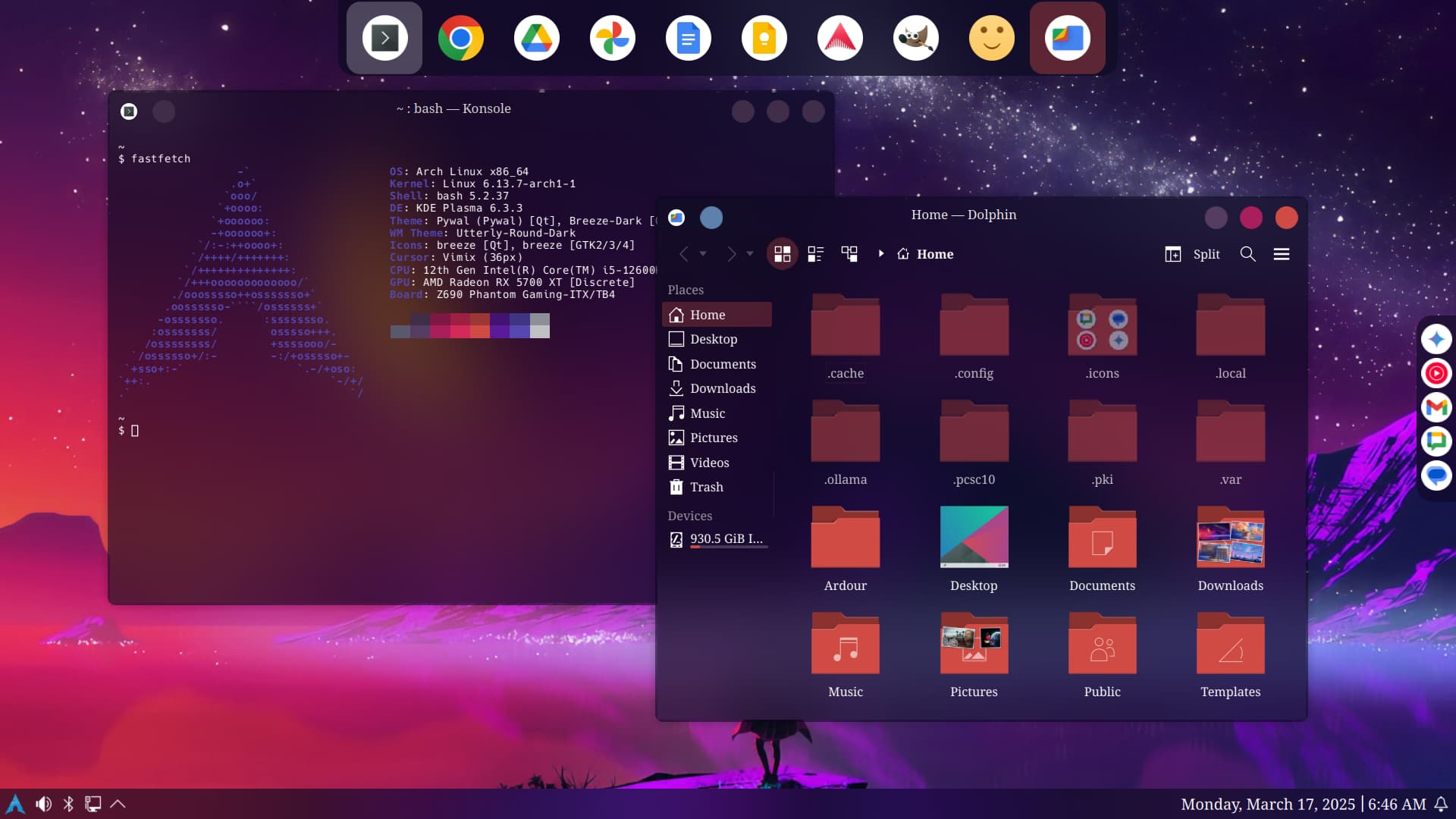Open Downloads in Places panel
This screenshot has width=1456, height=819.
(717, 388)
